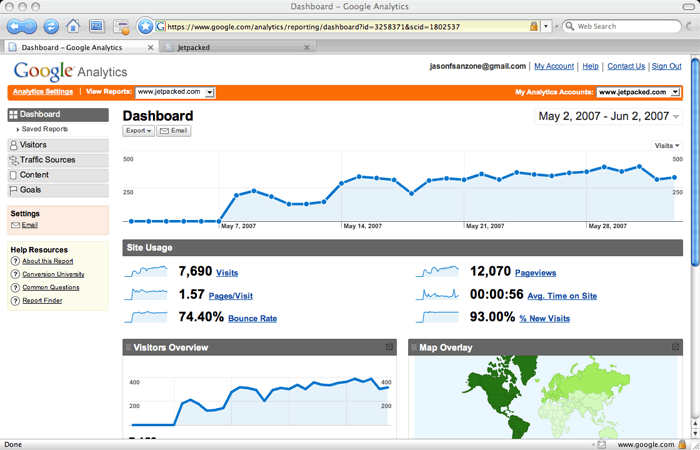Open the My Analytics Accounts dropdown
Image resolution: width=700 pixels, height=450 pixels.
[639, 92]
